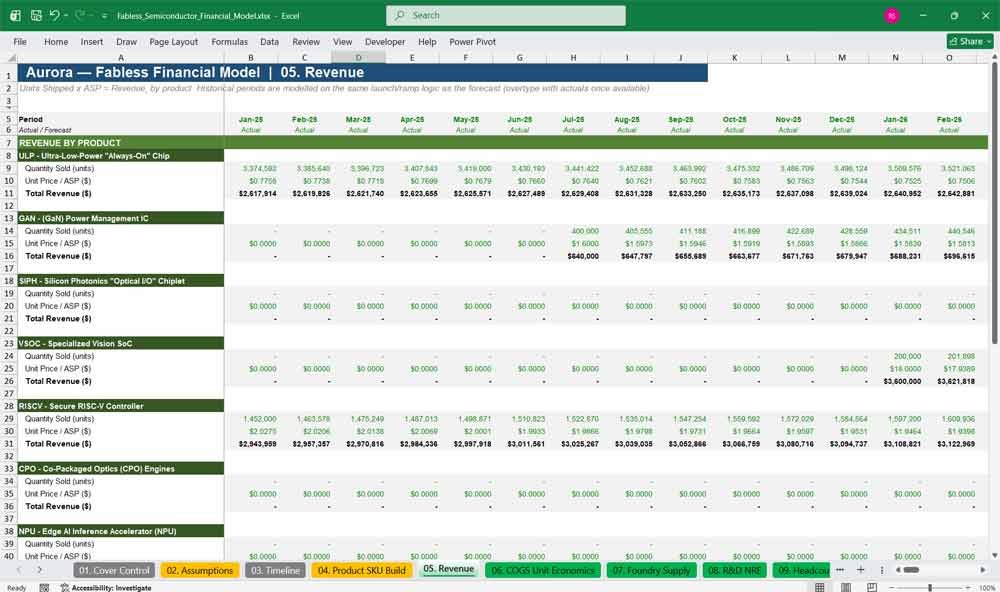1000x592 pixels.
Task: Click into the Search input field
Action: [x=506, y=15]
